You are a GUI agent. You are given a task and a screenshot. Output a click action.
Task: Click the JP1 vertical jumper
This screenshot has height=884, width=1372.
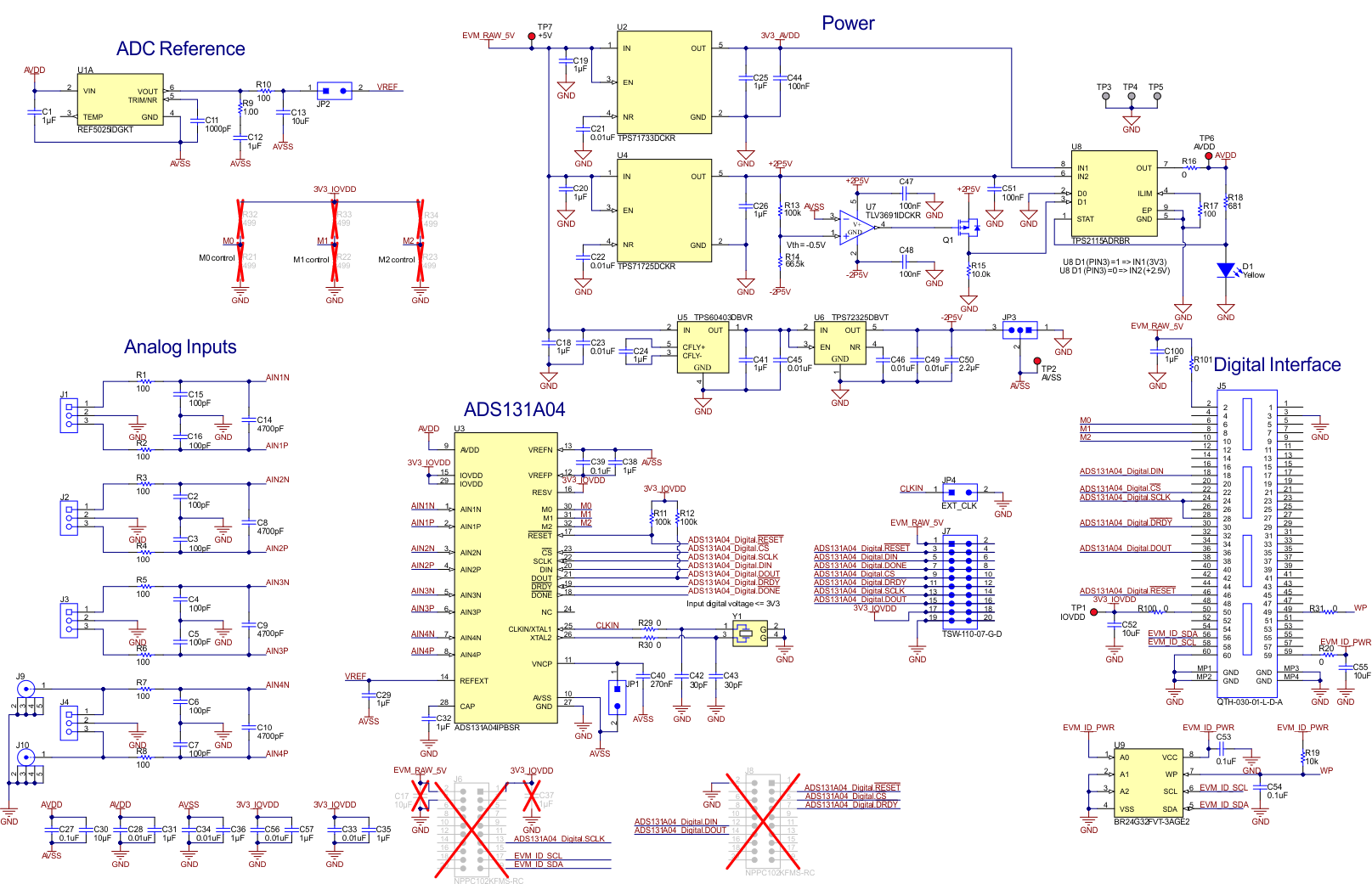point(618,697)
